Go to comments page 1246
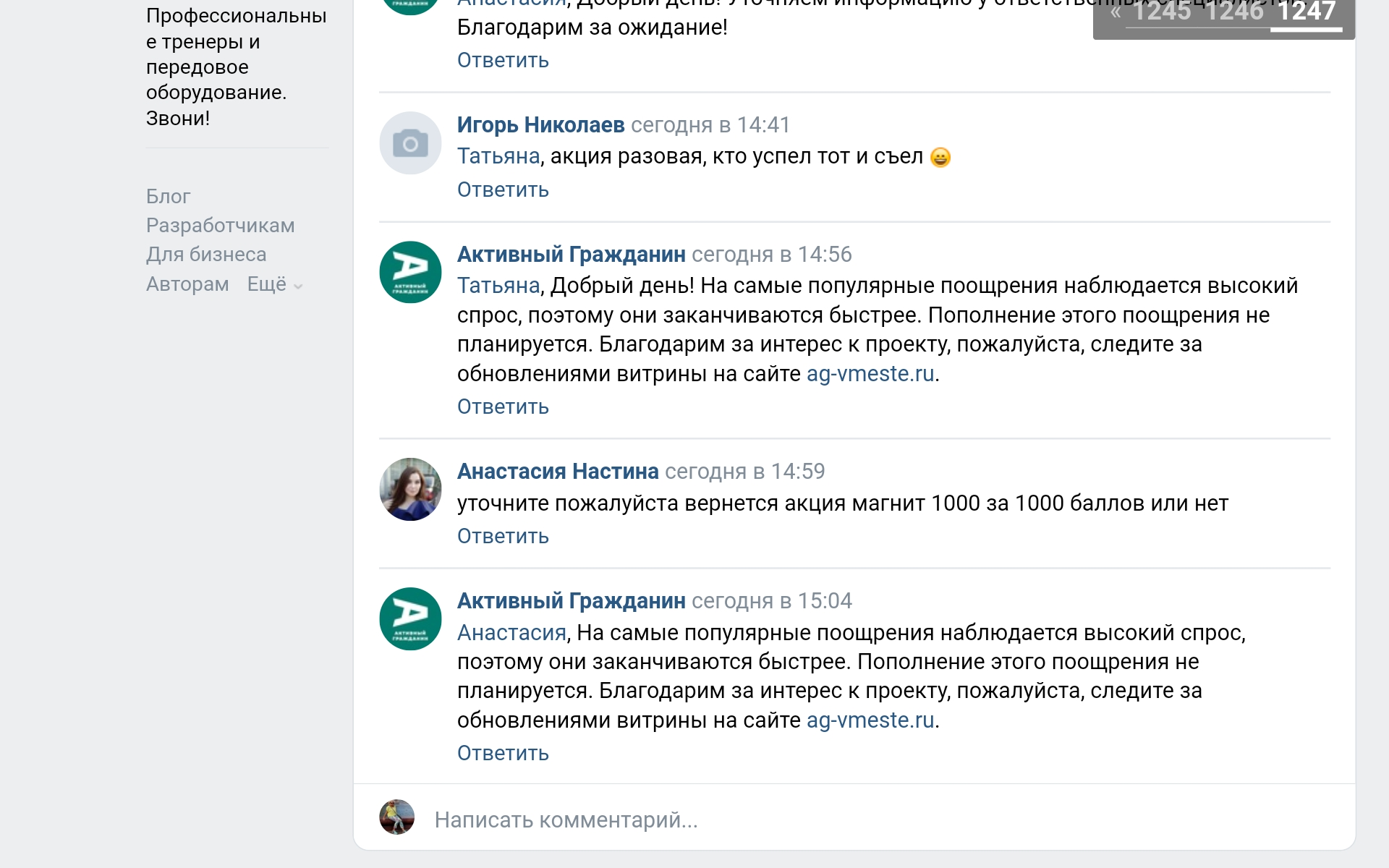1389x868 pixels. [x=1234, y=12]
